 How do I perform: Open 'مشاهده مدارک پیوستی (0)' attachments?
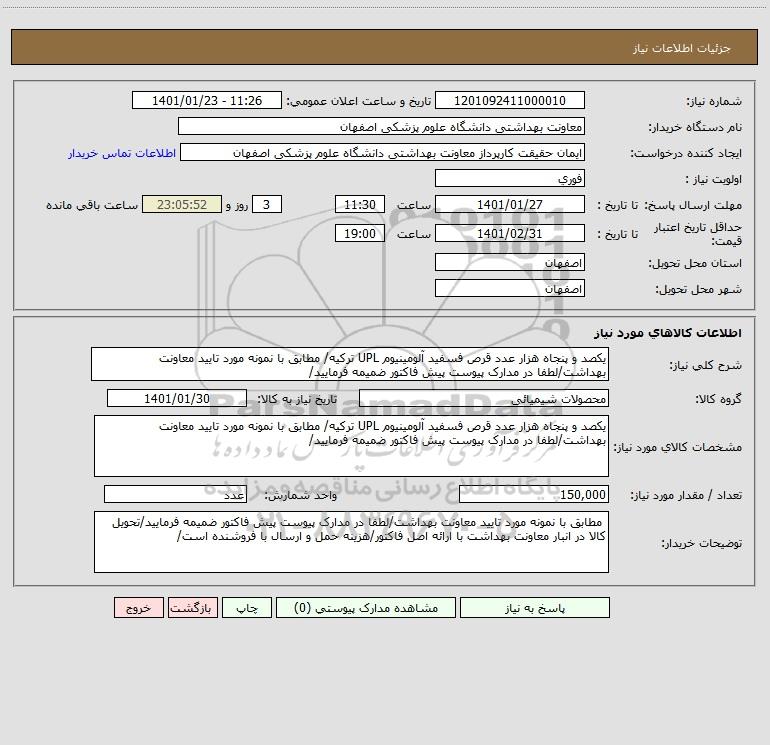366,608
